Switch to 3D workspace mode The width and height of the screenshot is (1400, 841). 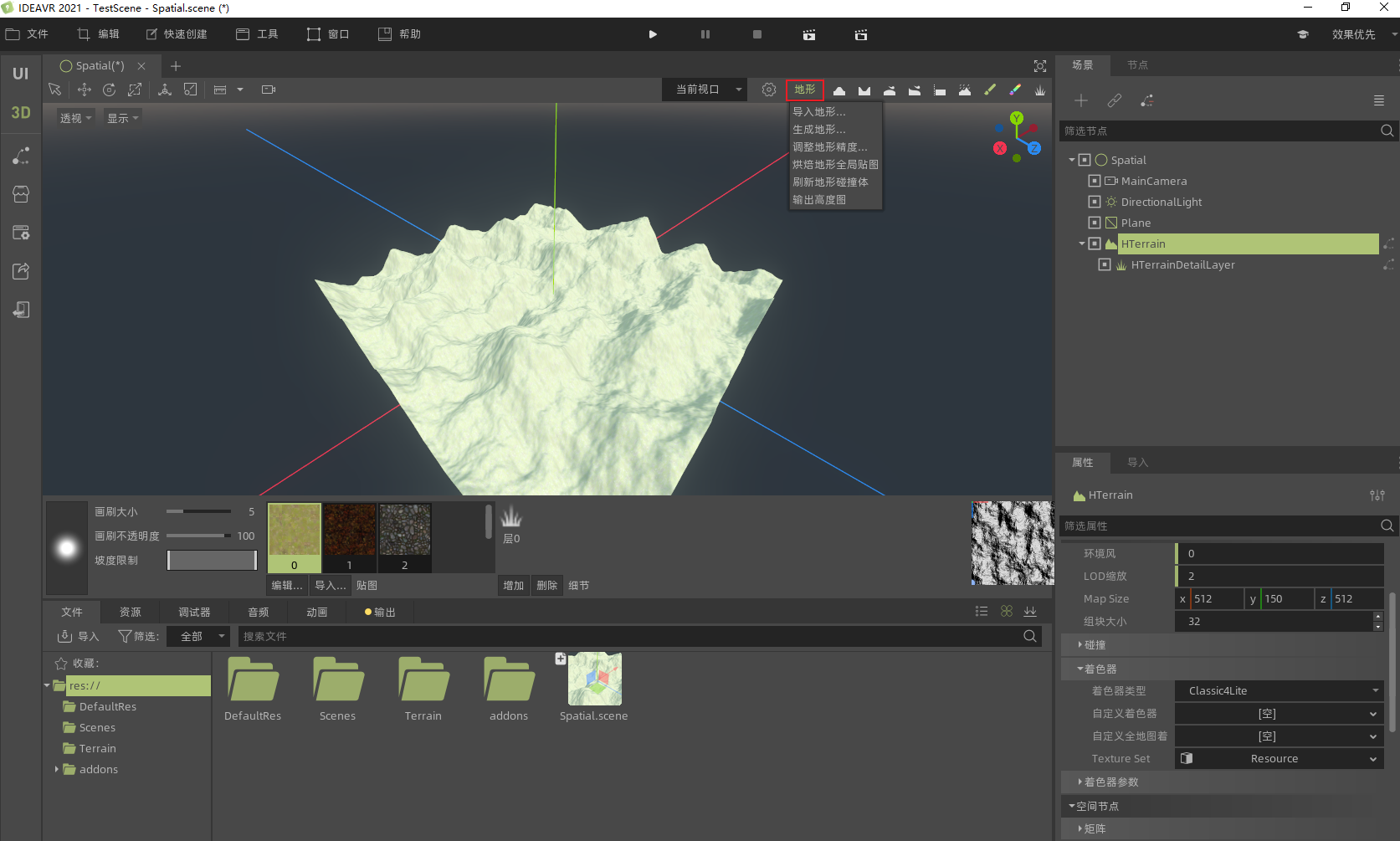click(x=21, y=112)
